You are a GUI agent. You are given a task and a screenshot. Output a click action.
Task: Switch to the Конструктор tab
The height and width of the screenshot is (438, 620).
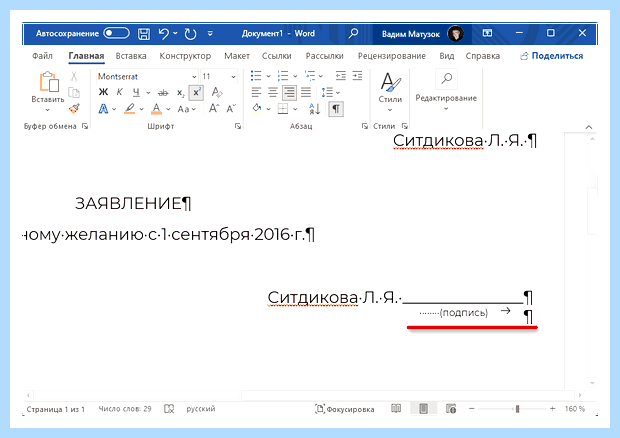point(185,56)
